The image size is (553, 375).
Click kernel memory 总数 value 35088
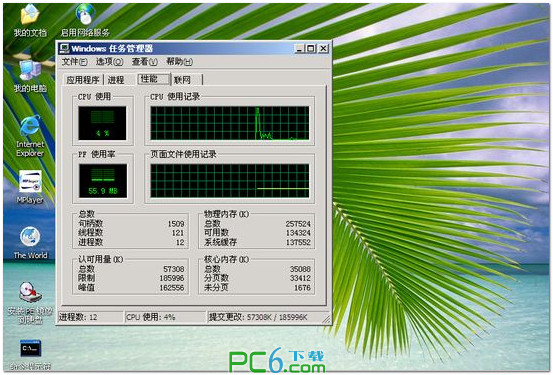tap(300, 269)
